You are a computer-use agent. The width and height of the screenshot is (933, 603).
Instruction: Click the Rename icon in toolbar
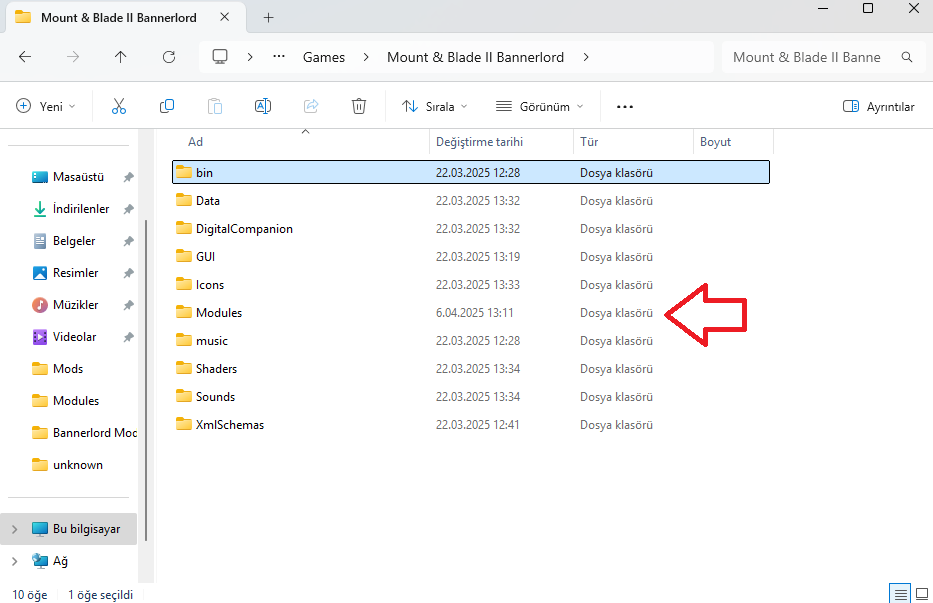262,107
